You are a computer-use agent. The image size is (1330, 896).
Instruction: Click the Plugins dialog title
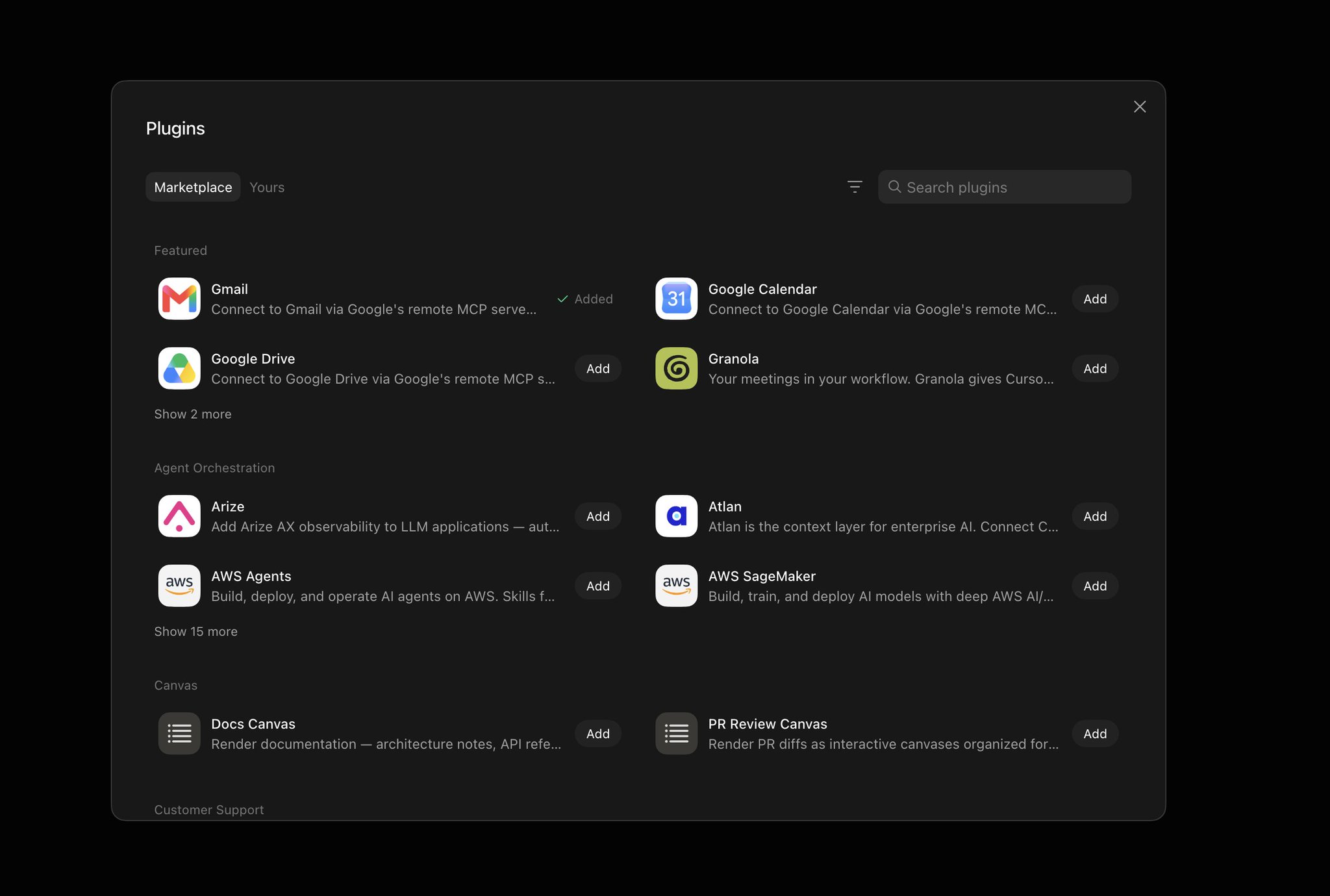(x=175, y=129)
